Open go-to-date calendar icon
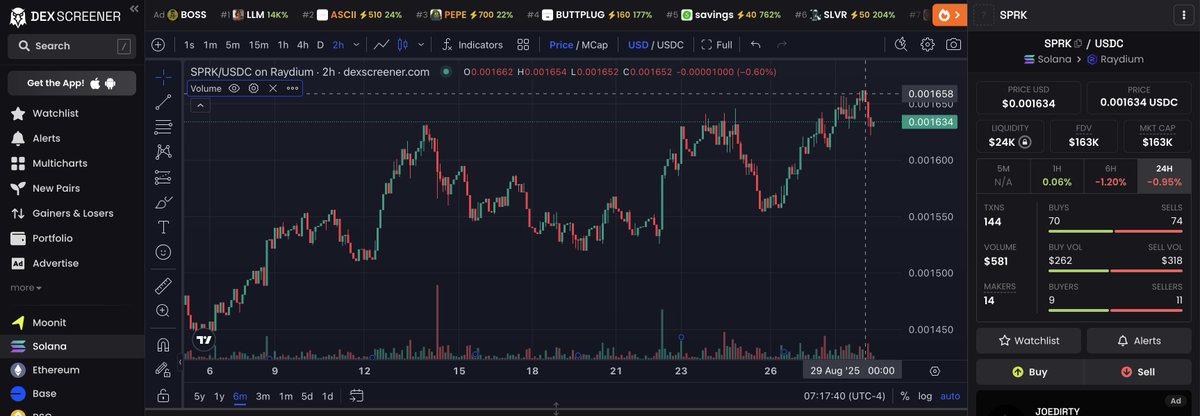Viewport: 1200px width, 416px height. point(357,396)
